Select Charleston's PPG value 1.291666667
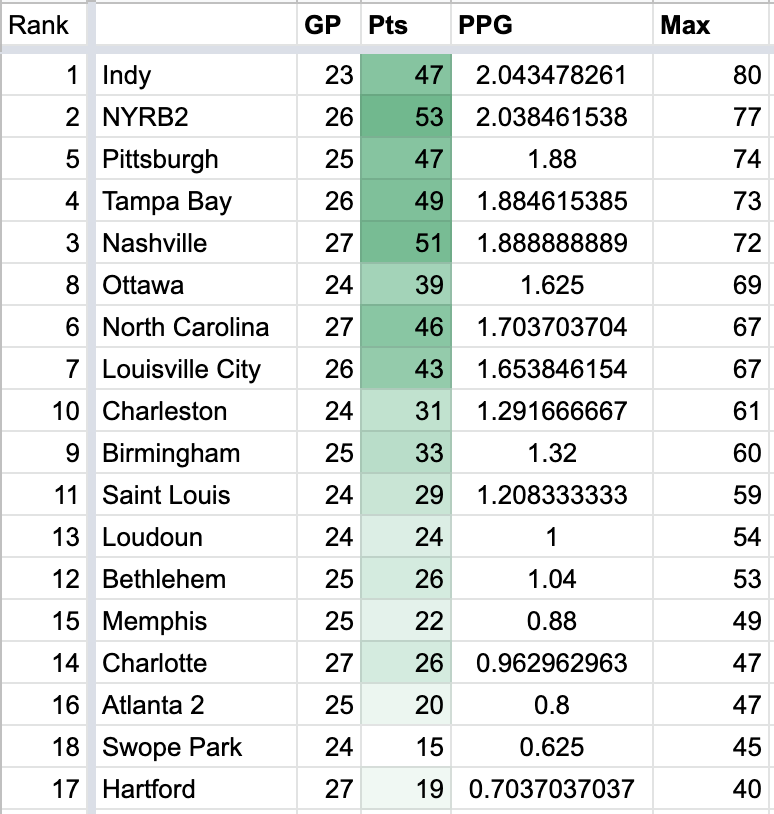 pos(552,412)
